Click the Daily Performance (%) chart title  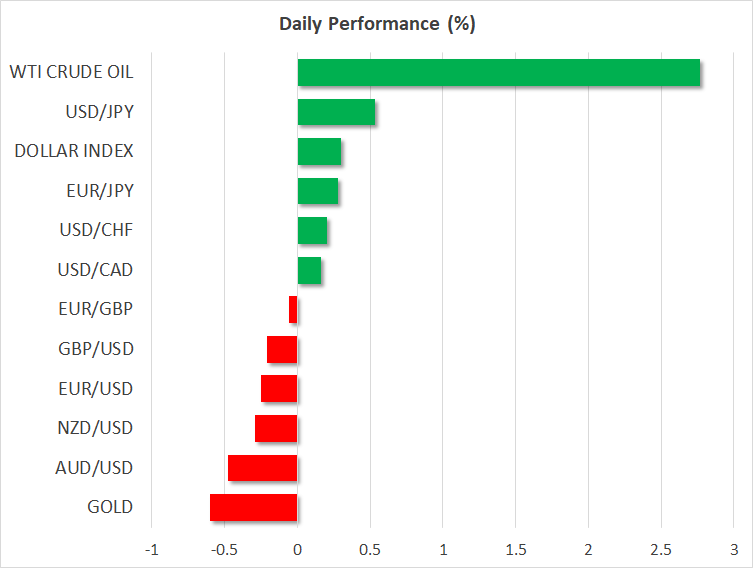click(376, 24)
